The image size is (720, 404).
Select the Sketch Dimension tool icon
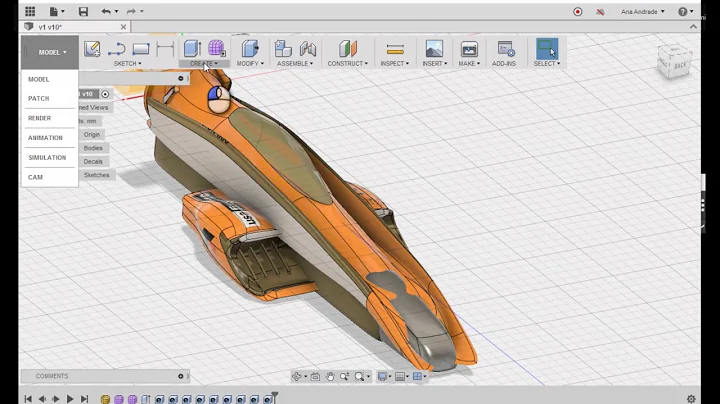pos(165,49)
